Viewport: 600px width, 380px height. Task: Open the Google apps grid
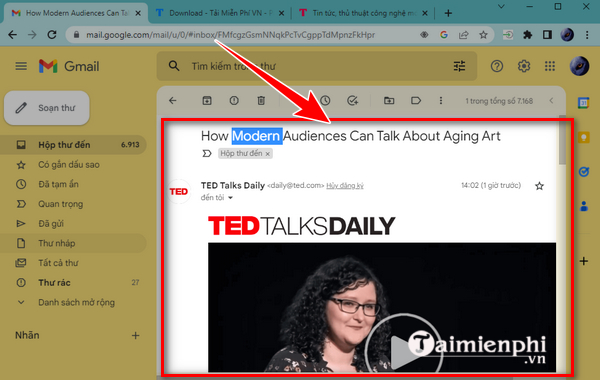click(550, 66)
